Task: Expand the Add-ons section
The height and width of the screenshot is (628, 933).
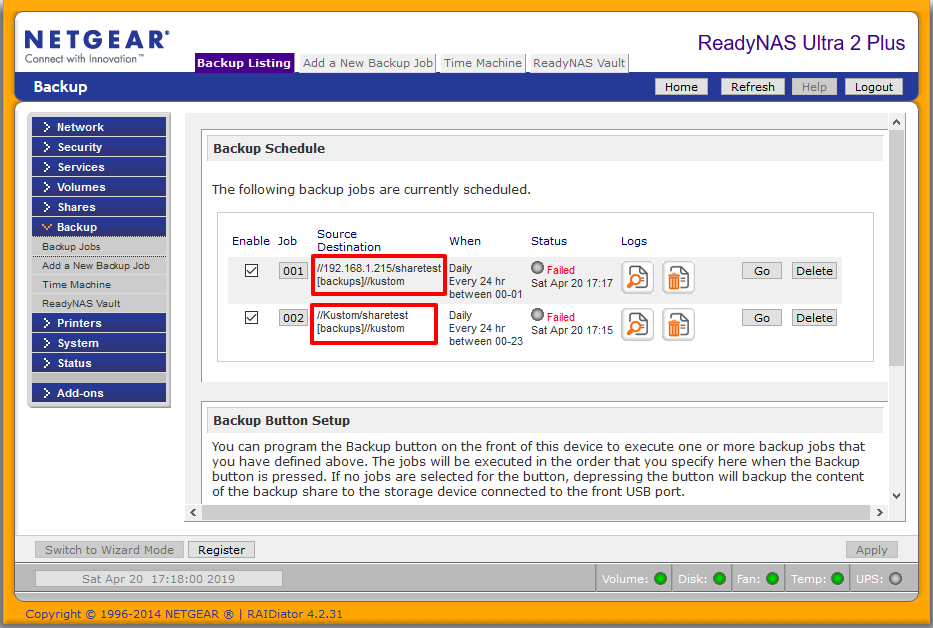Action: [98, 394]
